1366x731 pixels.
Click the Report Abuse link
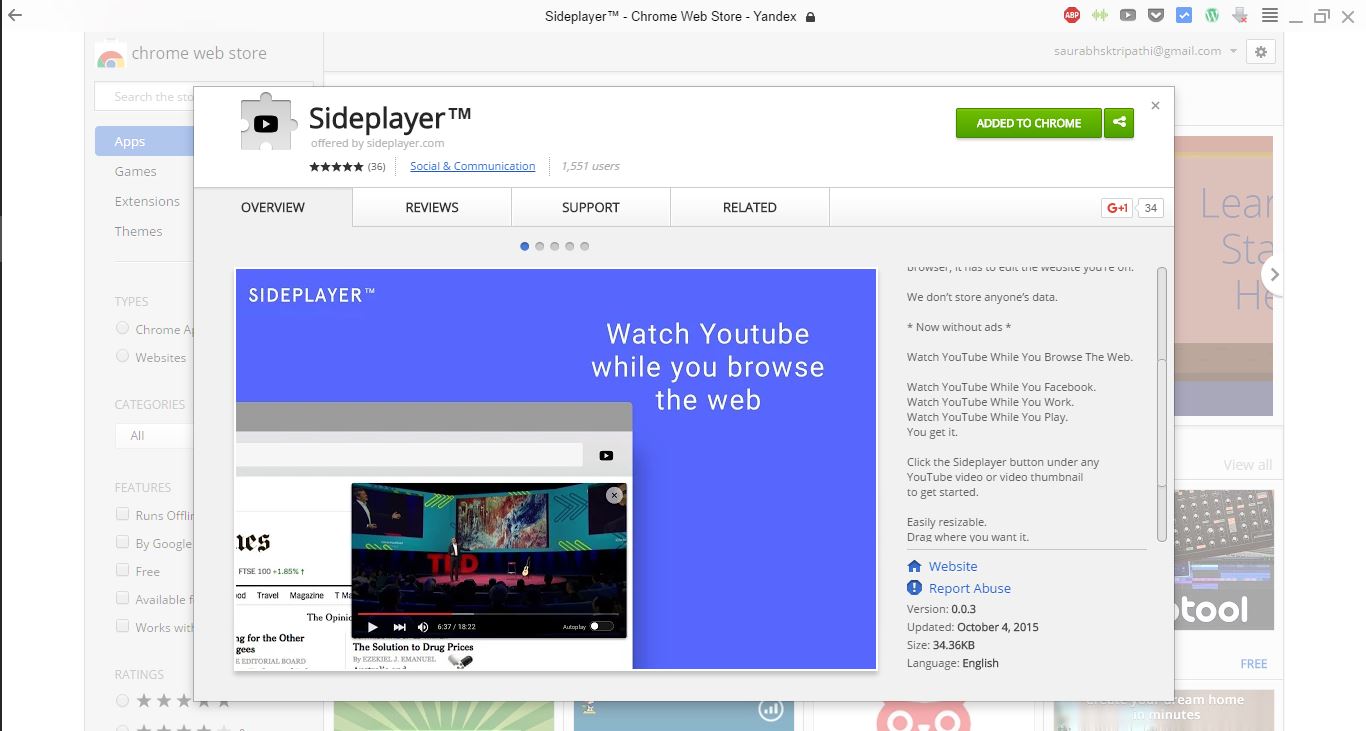point(970,588)
